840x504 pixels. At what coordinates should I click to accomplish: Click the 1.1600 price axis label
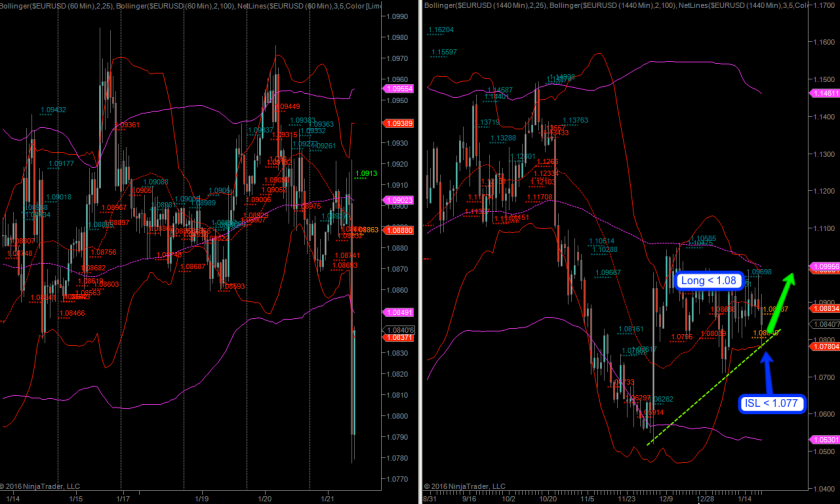tap(824, 42)
